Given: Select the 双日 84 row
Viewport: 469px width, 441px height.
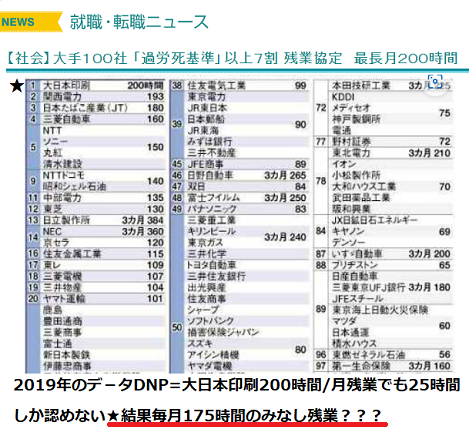Looking at the screenshot, I should [x=240, y=186].
